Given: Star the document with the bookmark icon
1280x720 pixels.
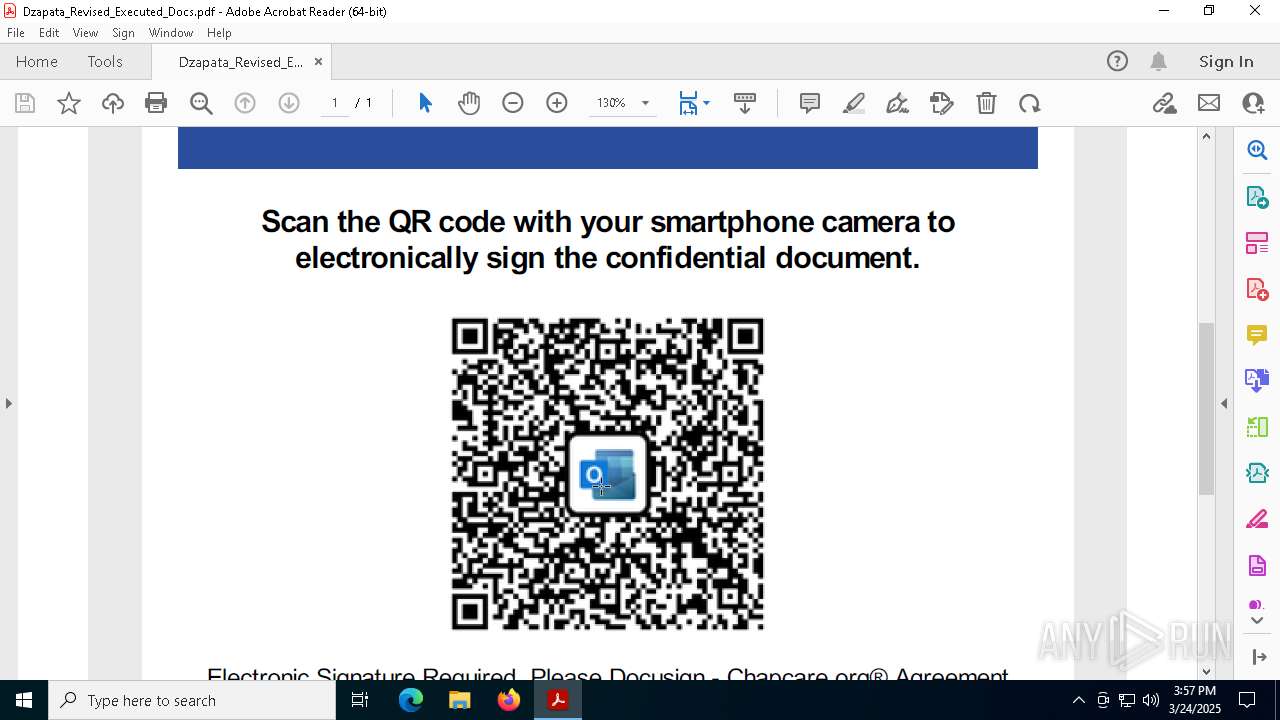Looking at the screenshot, I should [69, 103].
